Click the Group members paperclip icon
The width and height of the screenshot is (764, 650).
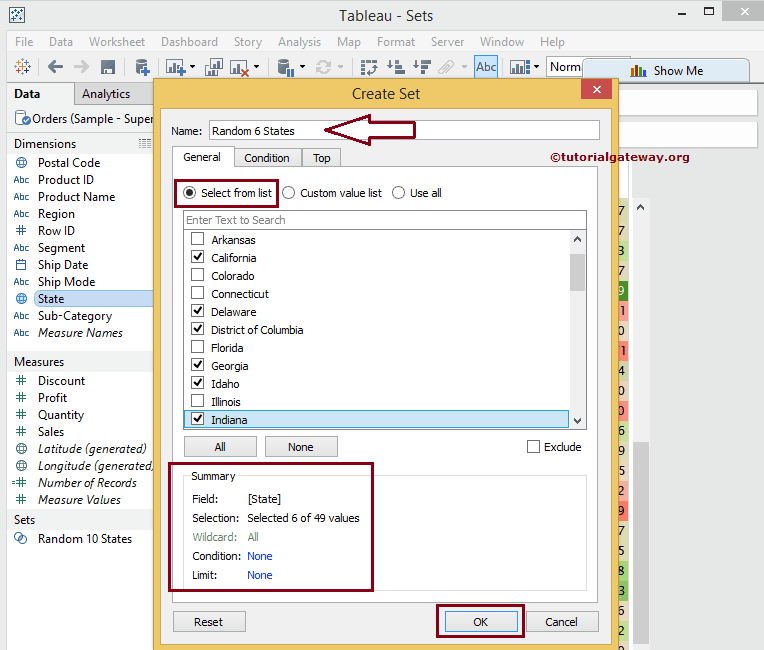pos(446,67)
